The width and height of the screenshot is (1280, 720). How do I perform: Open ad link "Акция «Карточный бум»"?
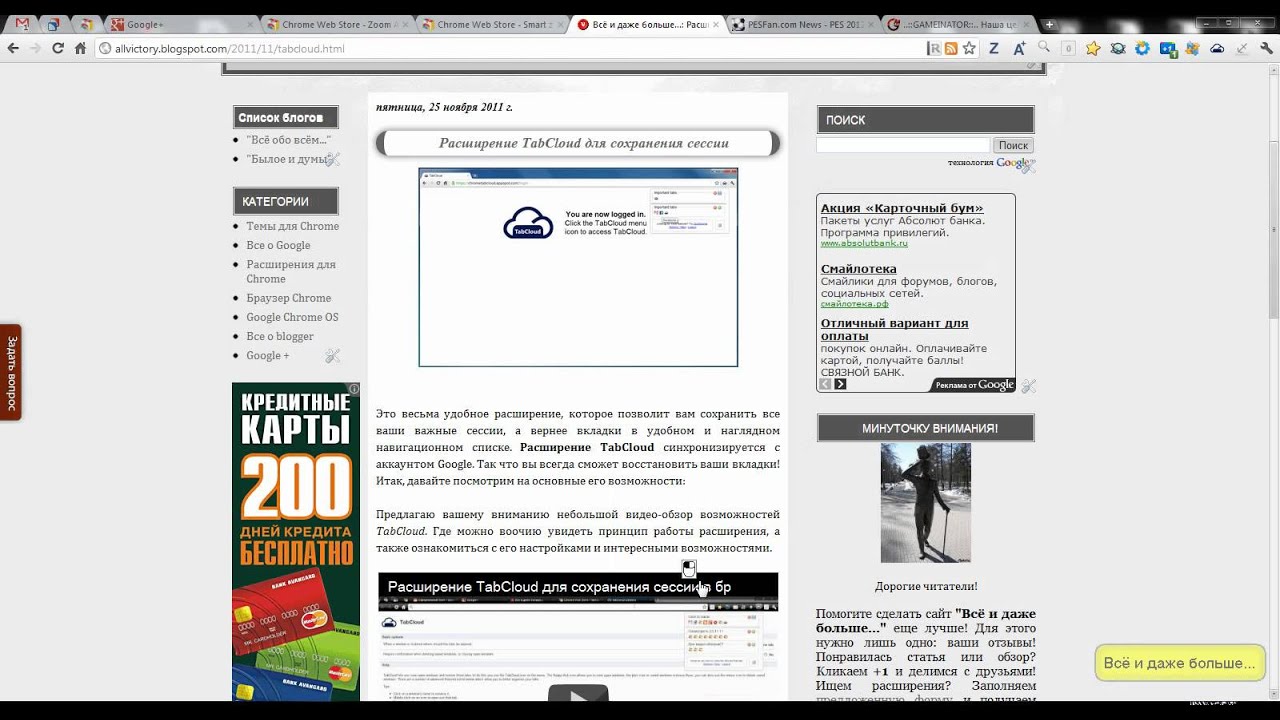902,208
